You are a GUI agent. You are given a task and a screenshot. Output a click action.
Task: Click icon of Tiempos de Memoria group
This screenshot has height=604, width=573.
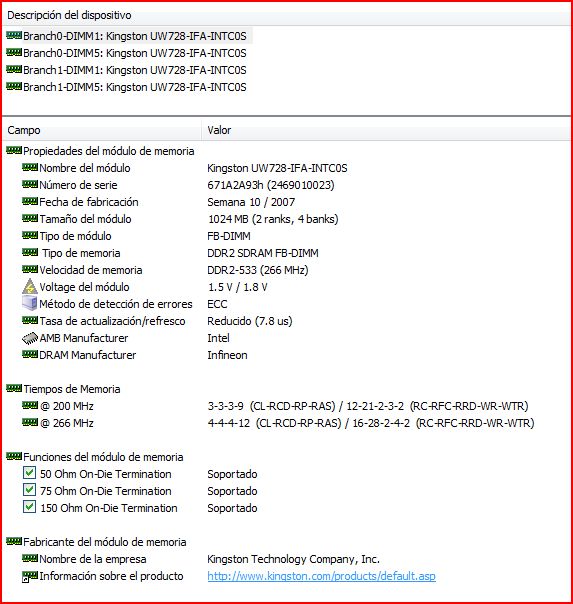(x=14, y=388)
